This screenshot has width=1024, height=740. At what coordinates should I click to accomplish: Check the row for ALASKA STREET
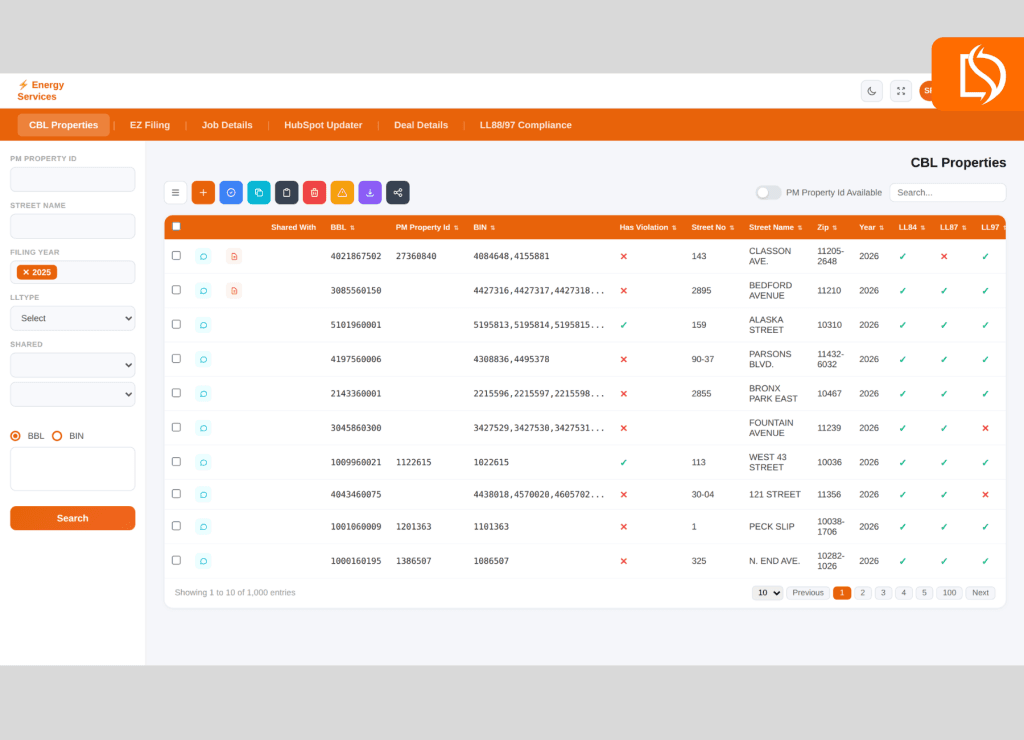(176, 324)
